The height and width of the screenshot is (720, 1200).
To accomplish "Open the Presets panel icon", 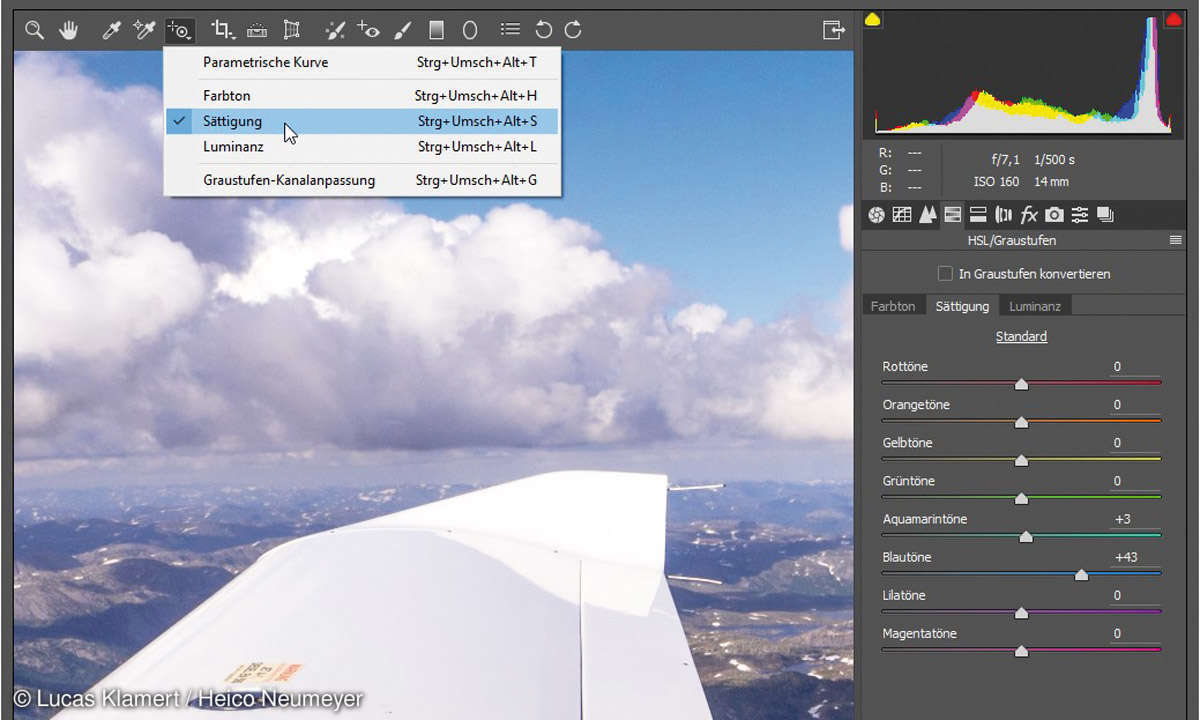I will tap(1080, 214).
